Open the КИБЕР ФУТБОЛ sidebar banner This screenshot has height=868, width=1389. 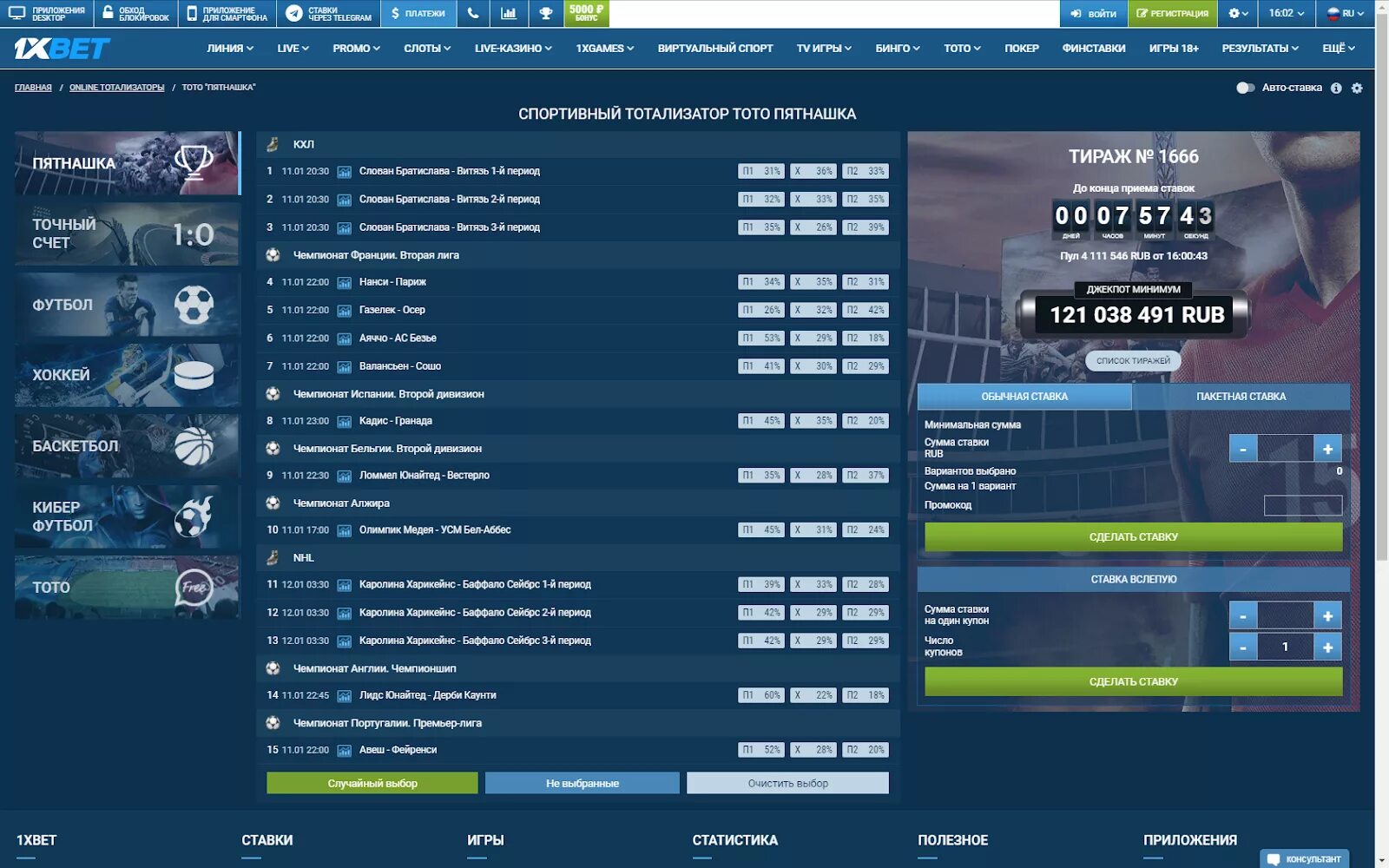tap(127, 516)
